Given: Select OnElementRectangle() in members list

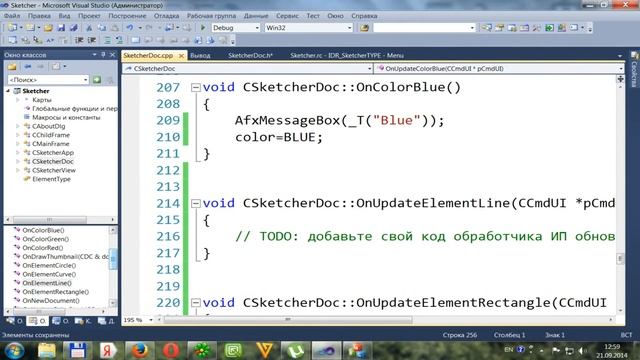Looking at the screenshot, I should [x=56, y=292].
